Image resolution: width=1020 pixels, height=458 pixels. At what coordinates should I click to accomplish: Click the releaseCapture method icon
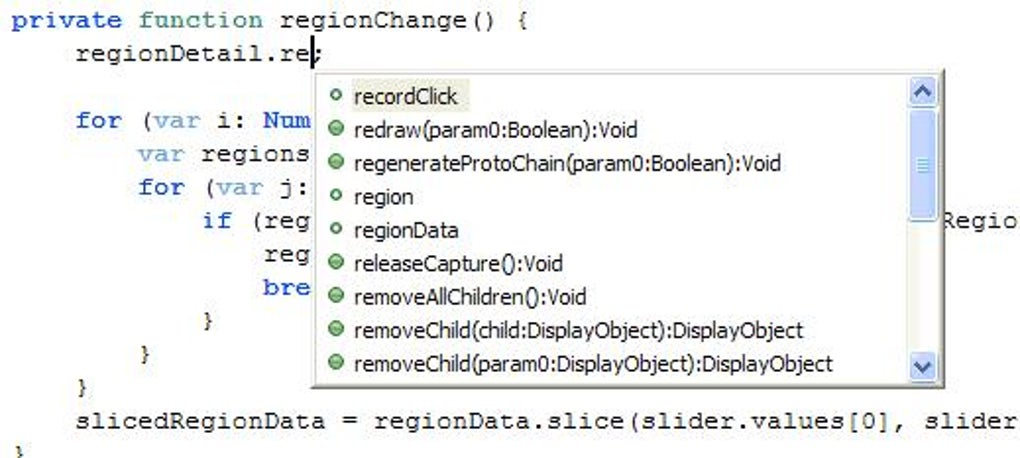336,264
